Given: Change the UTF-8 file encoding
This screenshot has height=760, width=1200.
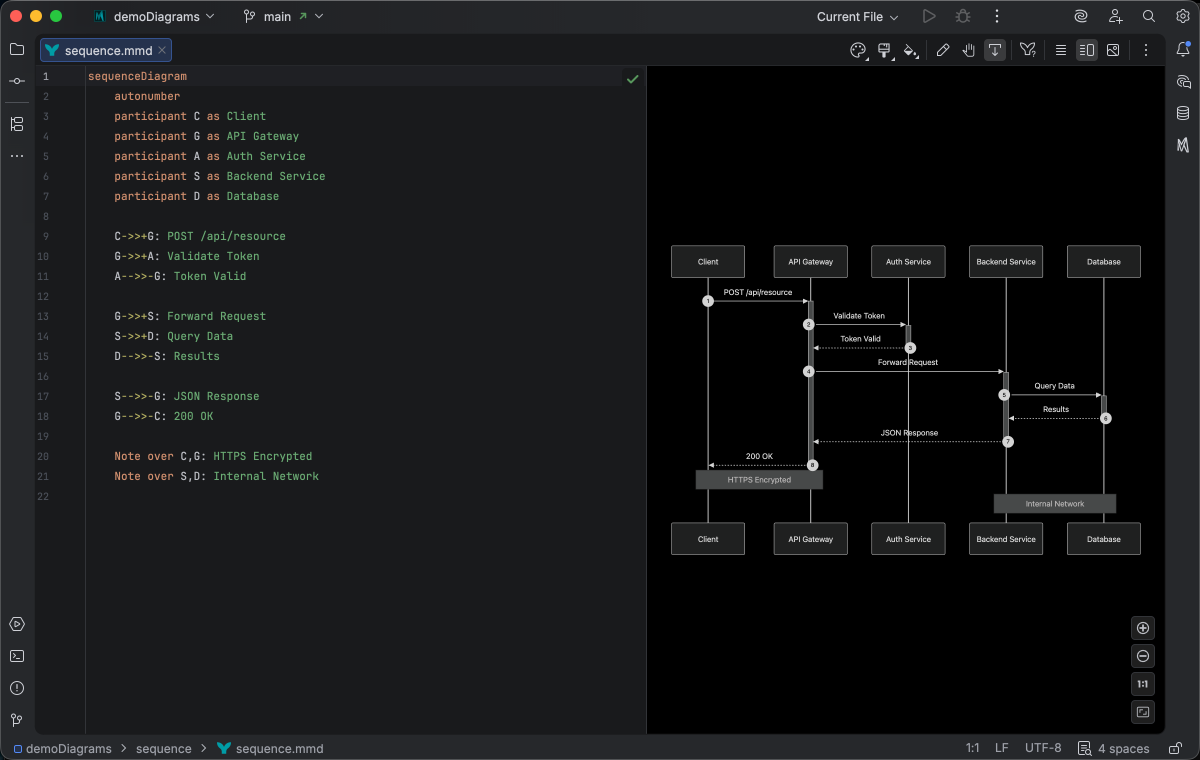Looking at the screenshot, I should coord(1043,748).
